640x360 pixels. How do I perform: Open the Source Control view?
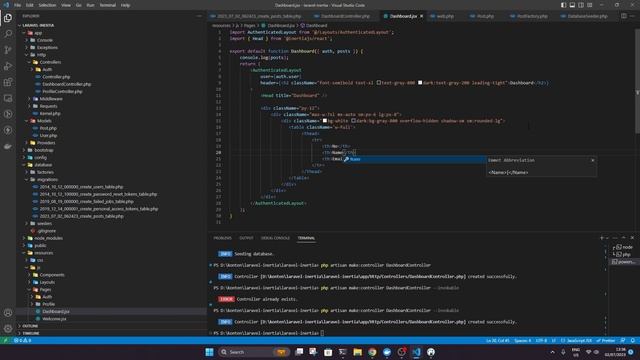[8, 50]
